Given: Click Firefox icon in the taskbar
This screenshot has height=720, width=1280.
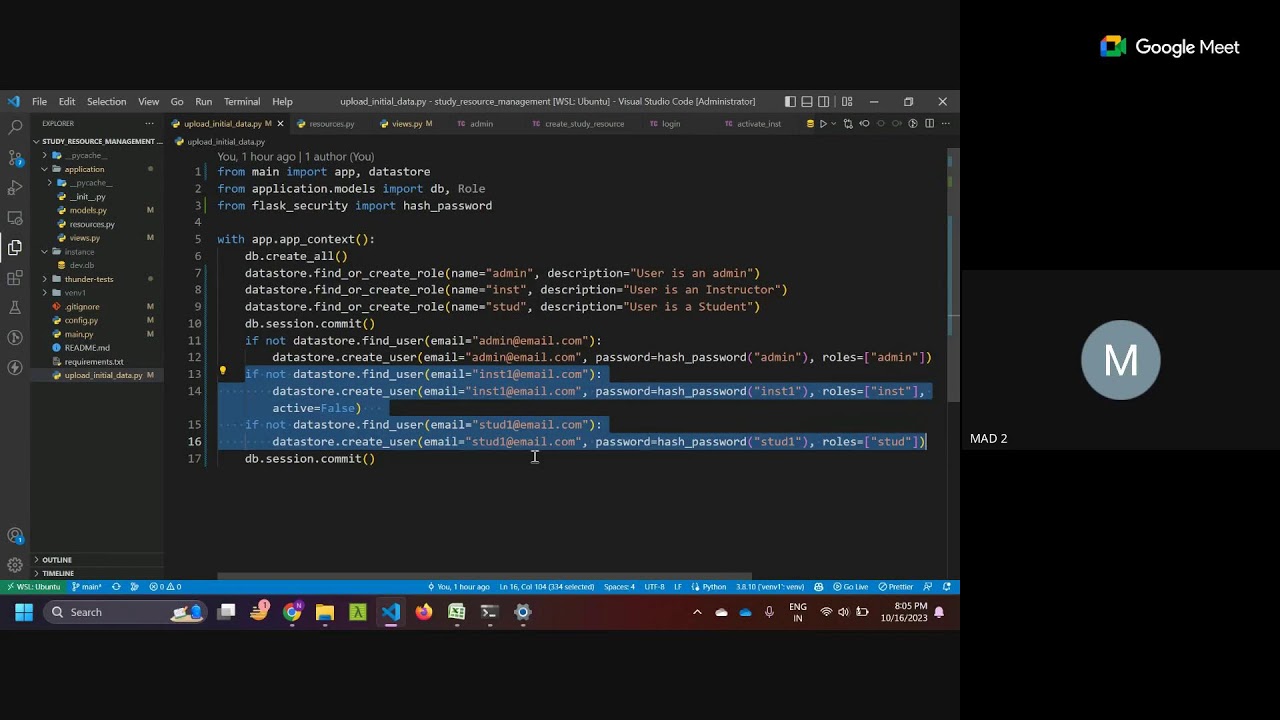Looking at the screenshot, I should pyautogui.click(x=424, y=612).
